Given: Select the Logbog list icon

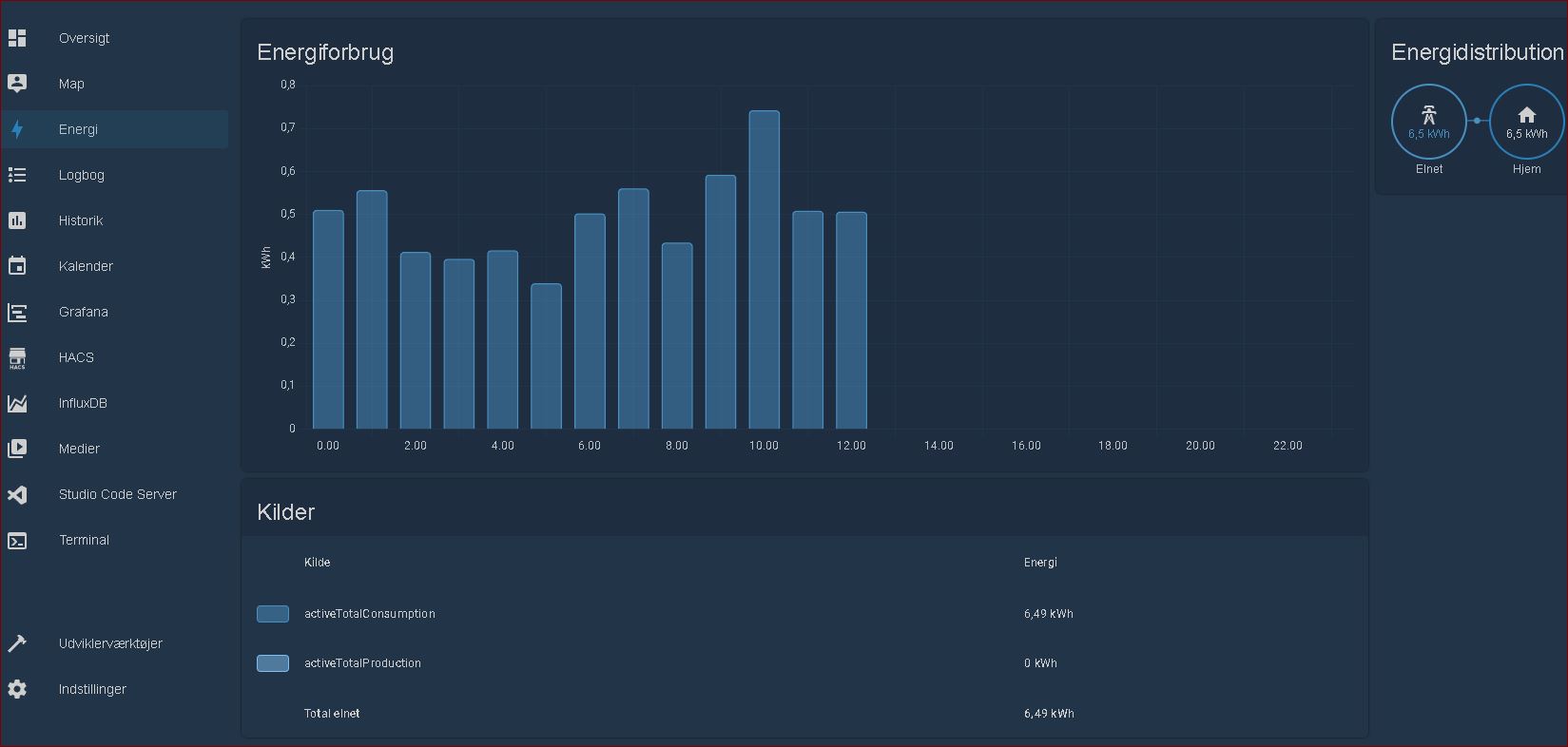Looking at the screenshot, I should [x=17, y=175].
